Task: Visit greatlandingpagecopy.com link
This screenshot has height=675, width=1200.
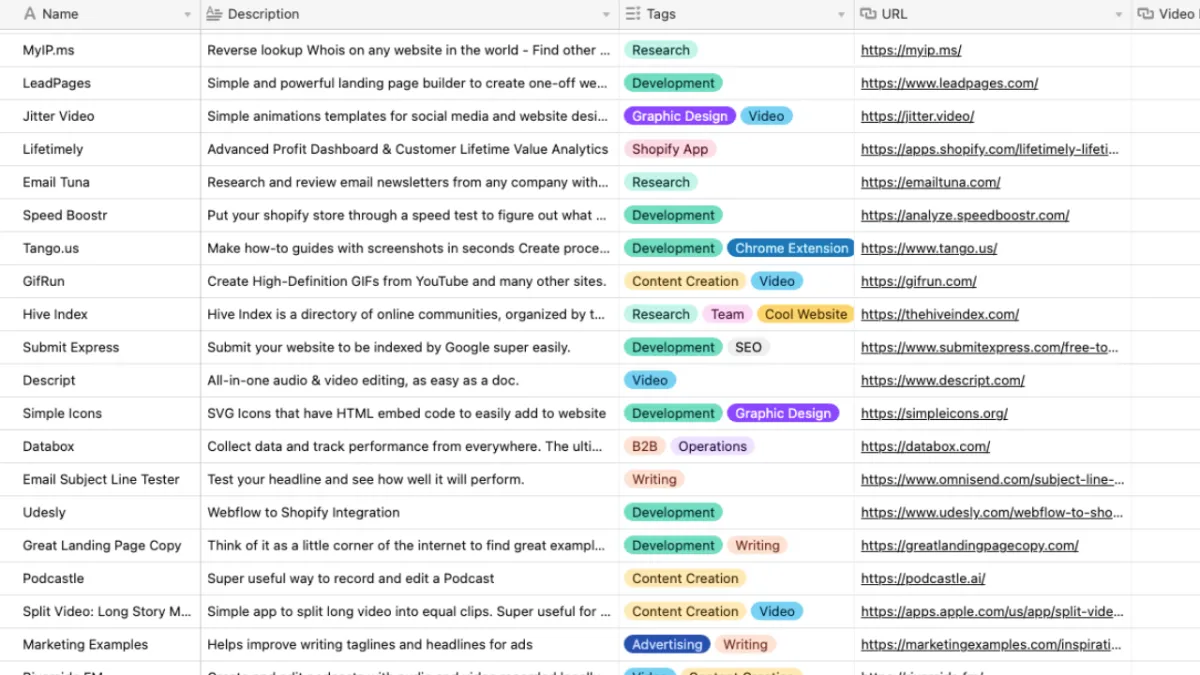Action: [x=969, y=545]
